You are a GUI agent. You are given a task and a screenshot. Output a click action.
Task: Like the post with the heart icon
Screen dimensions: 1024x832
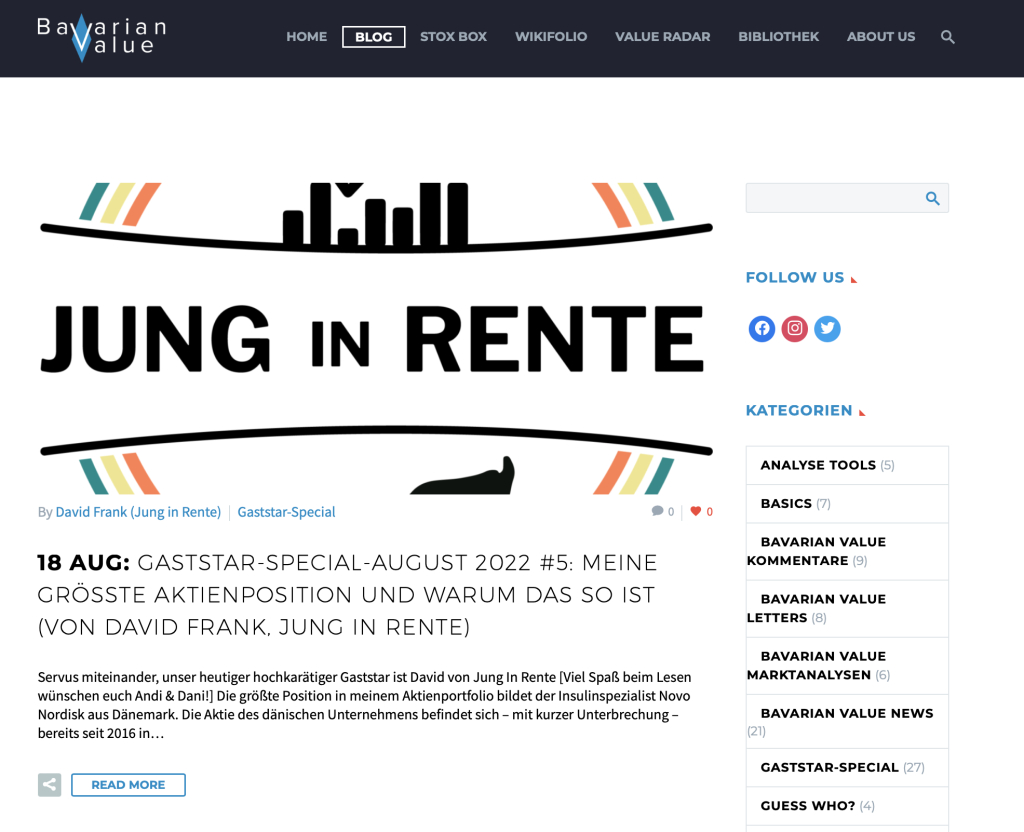696,511
